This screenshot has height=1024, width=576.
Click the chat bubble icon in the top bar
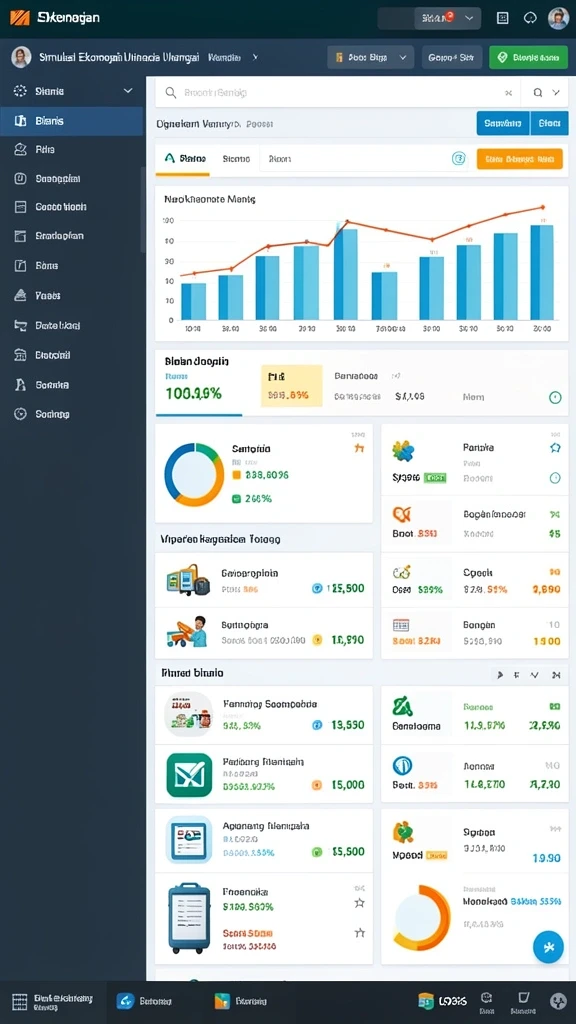tap(530, 18)
